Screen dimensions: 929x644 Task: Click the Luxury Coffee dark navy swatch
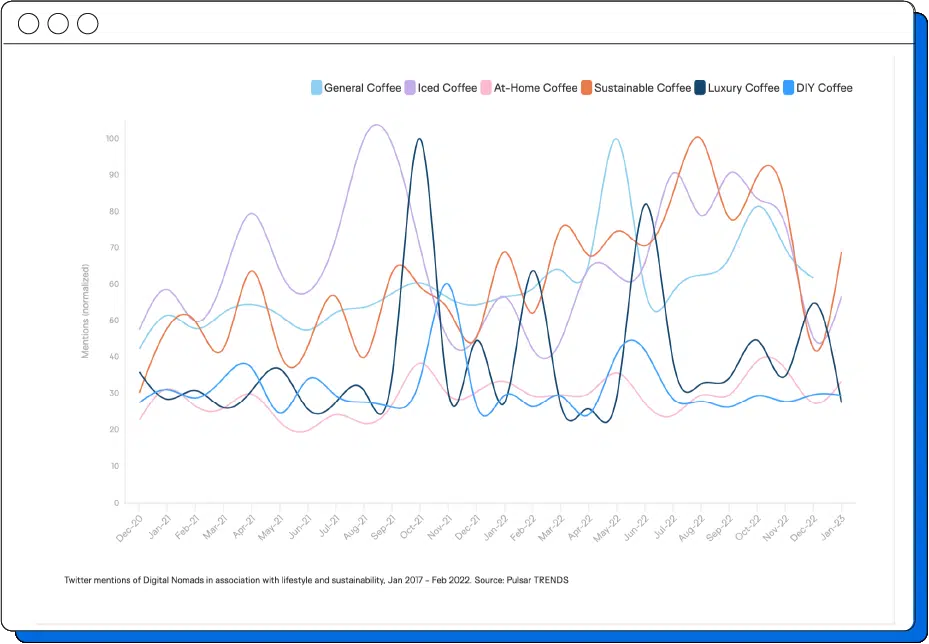point(701,88)
